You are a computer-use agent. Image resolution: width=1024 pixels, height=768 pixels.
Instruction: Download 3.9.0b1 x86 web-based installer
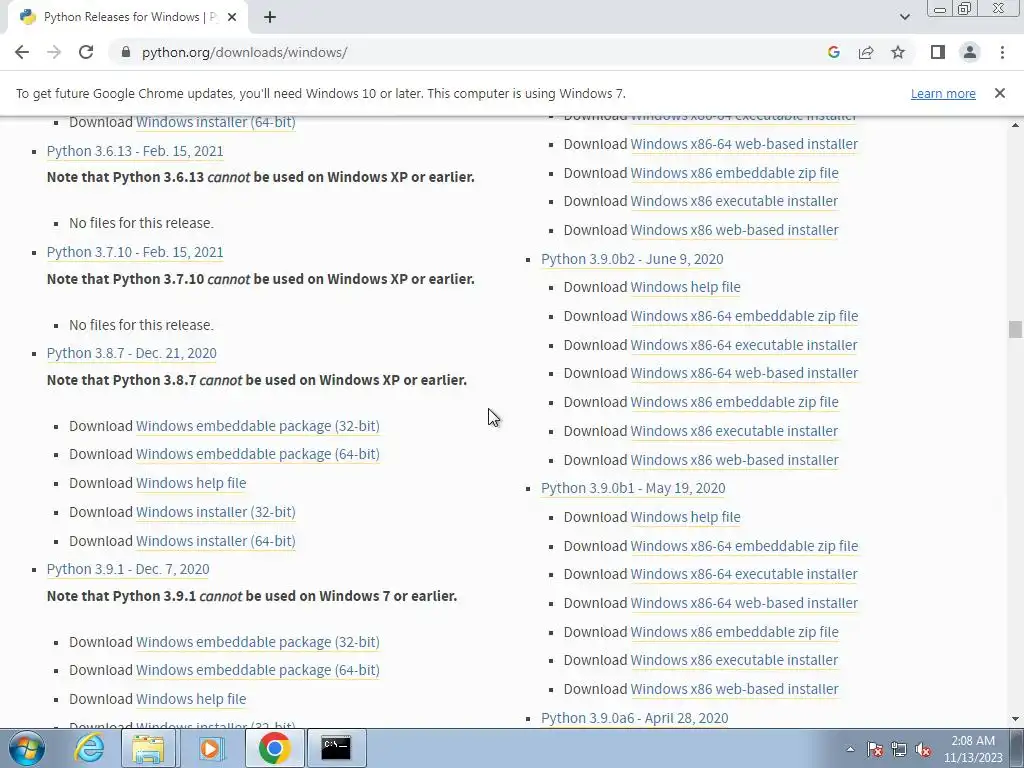click(x=734, y=689)
